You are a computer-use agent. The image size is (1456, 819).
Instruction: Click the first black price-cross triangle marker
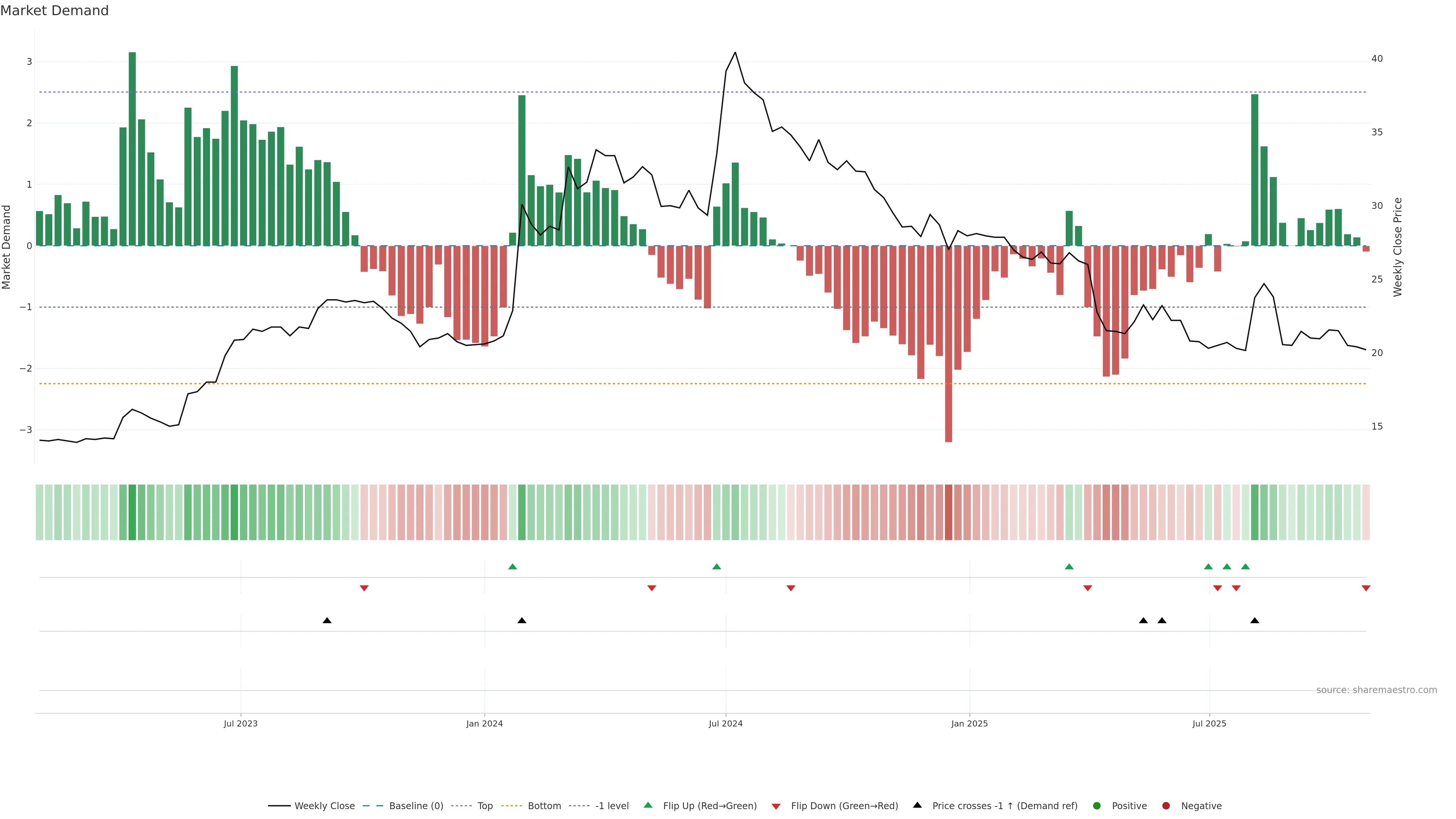point(327,621)
